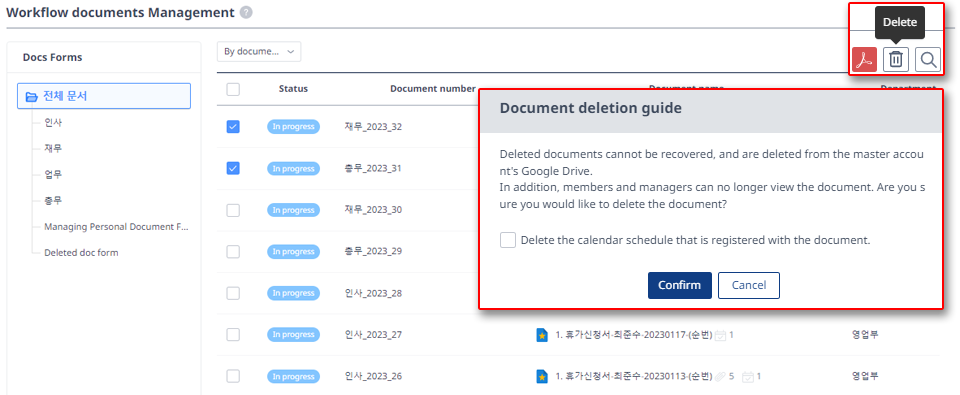The width and height of the screenshot is (960, 395).
Task: Uncheck the 재무_2023_32 row checkbox
Action: pyautogui.click(x=233, y=127)
